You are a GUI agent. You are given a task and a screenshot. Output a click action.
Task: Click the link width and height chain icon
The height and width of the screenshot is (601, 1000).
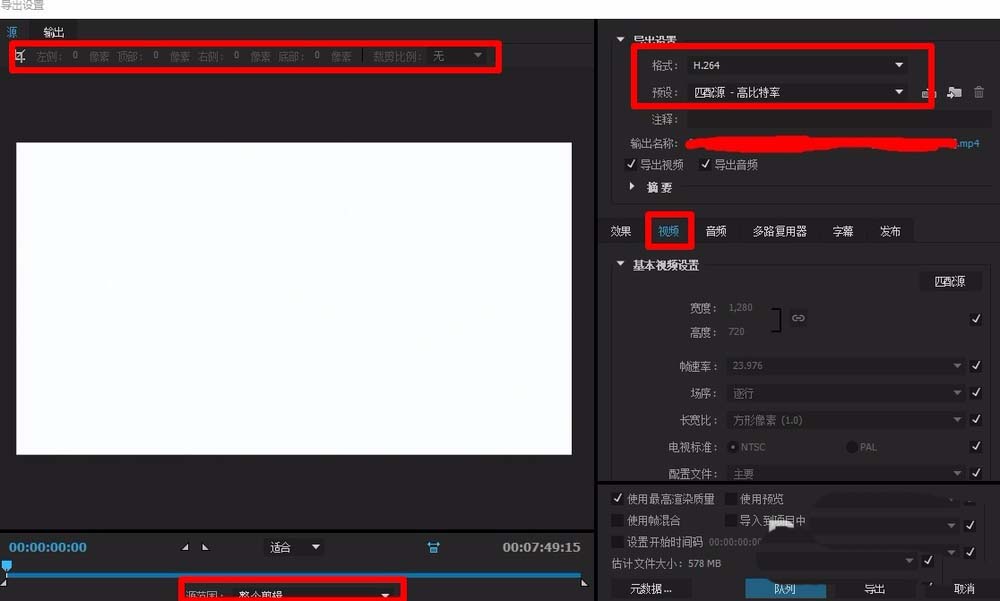798,318
